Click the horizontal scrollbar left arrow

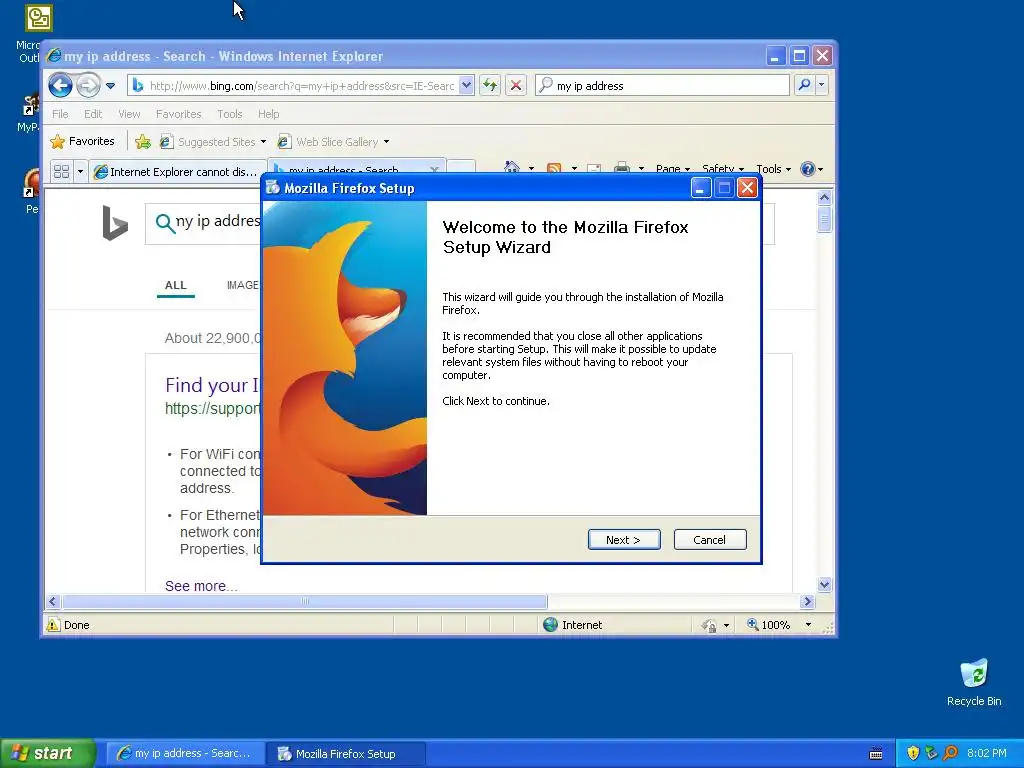pyautogui.click(x=54, y=601)
